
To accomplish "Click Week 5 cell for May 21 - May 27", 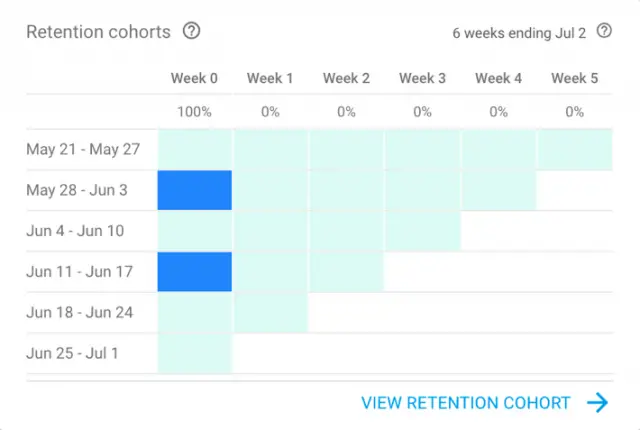I will (574, 149).
